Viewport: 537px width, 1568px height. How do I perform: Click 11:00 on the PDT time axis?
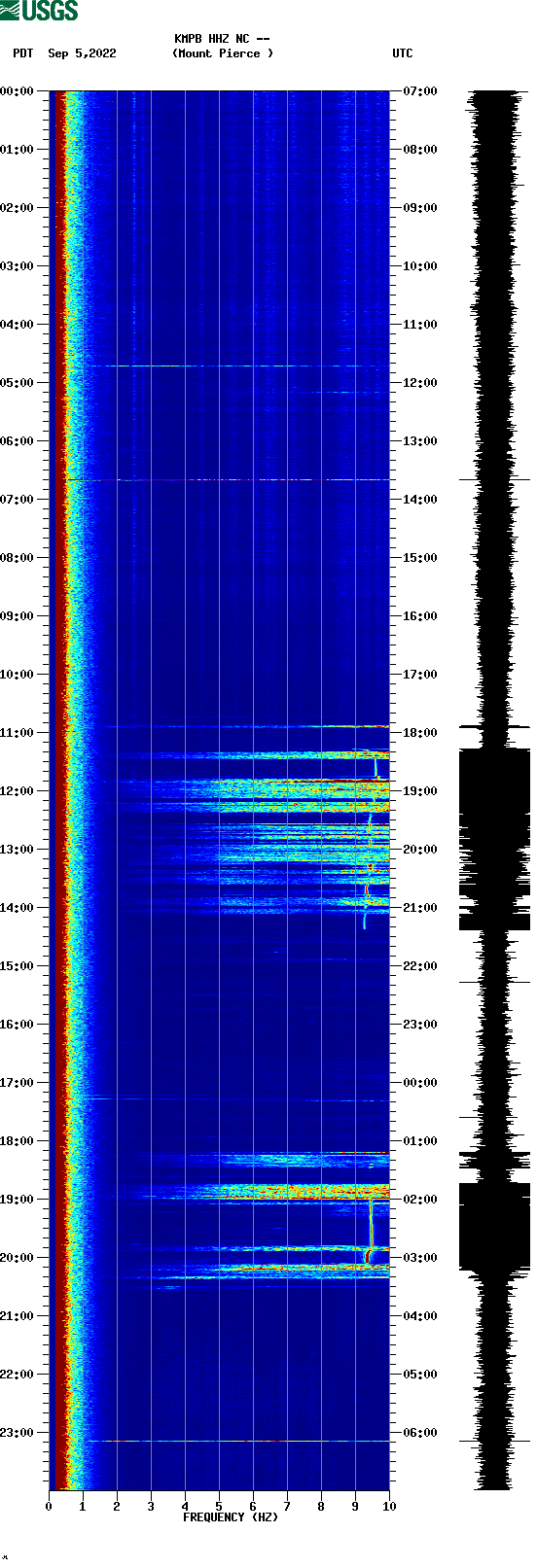[18, 733]
